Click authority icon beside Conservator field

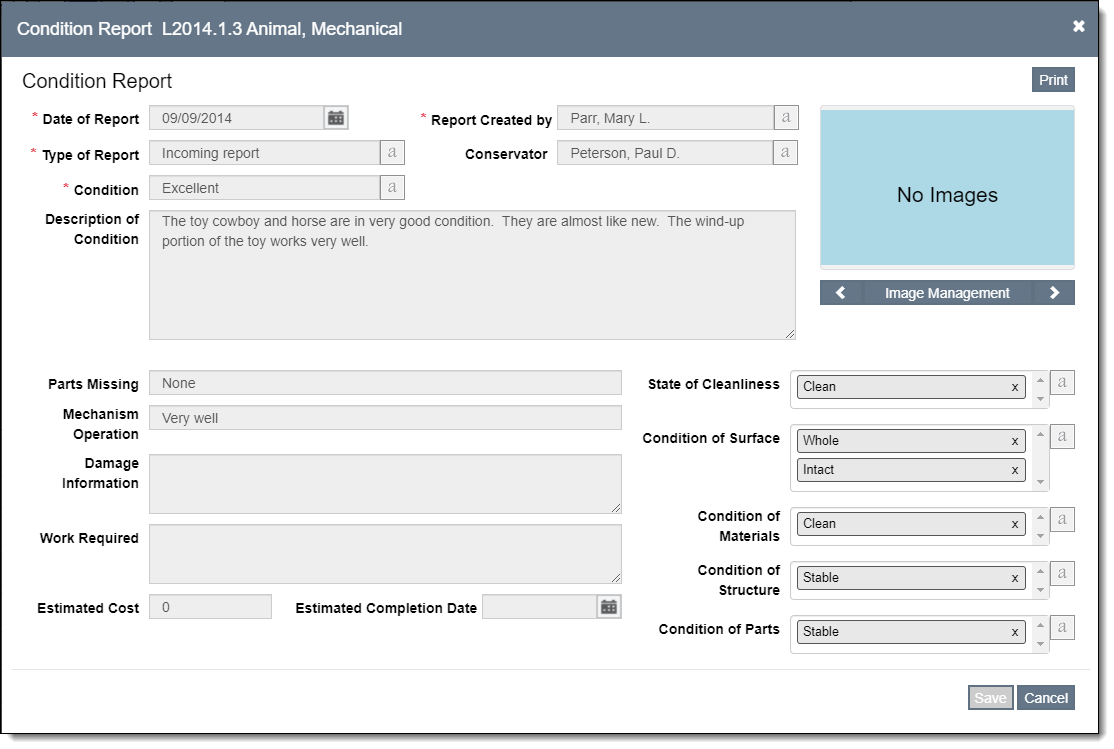coord(785,153)
